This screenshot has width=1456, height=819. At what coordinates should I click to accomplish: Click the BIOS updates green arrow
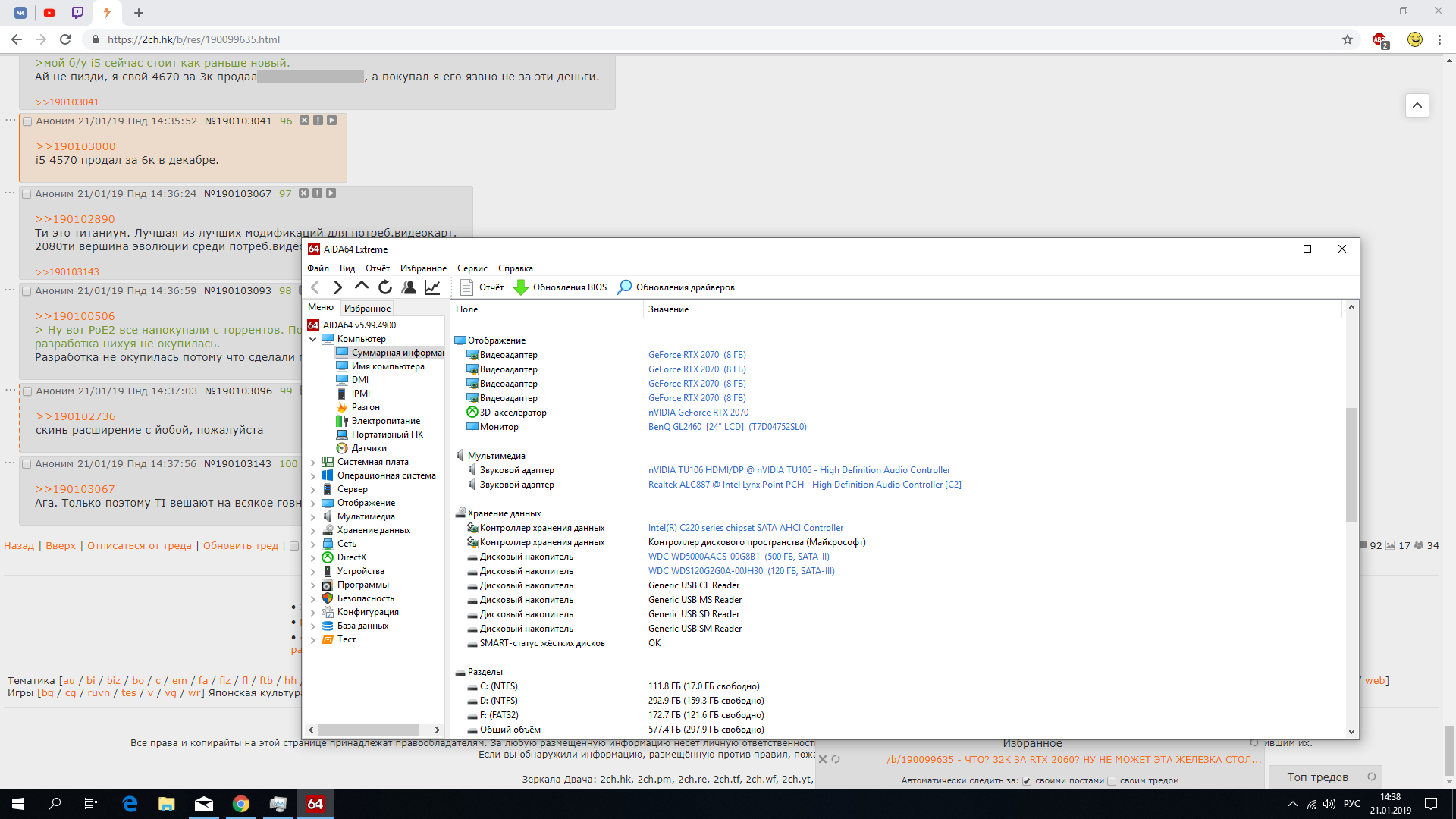click(x=521, y=287)
